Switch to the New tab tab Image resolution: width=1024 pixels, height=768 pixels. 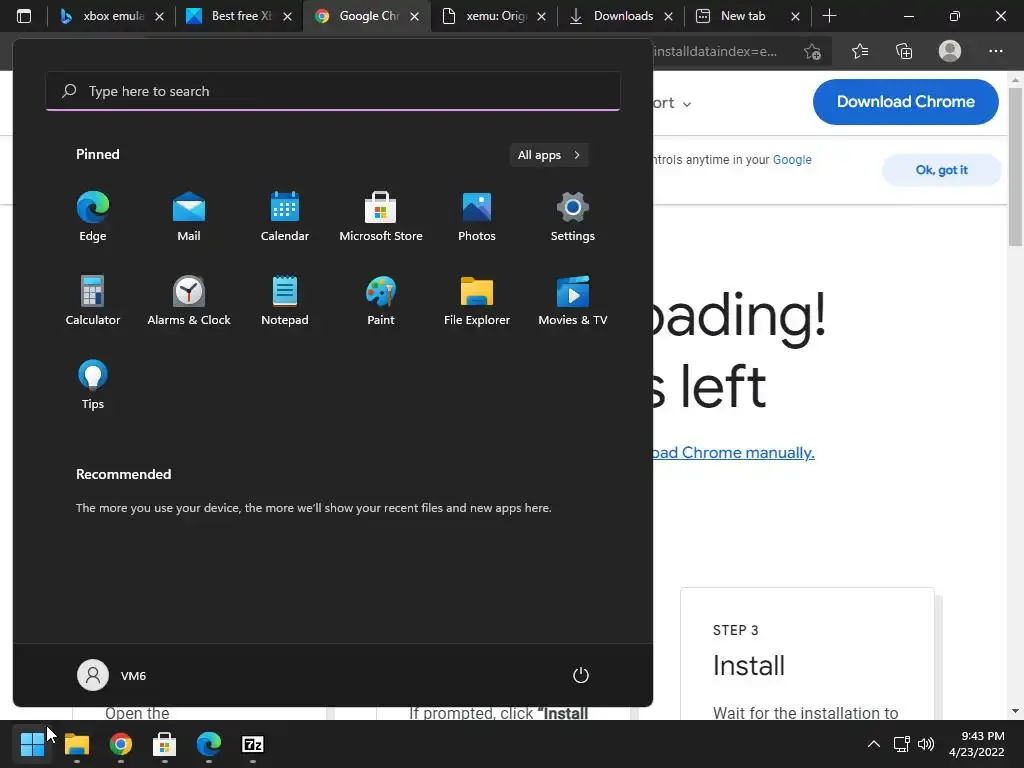click(x=749, y=16)
